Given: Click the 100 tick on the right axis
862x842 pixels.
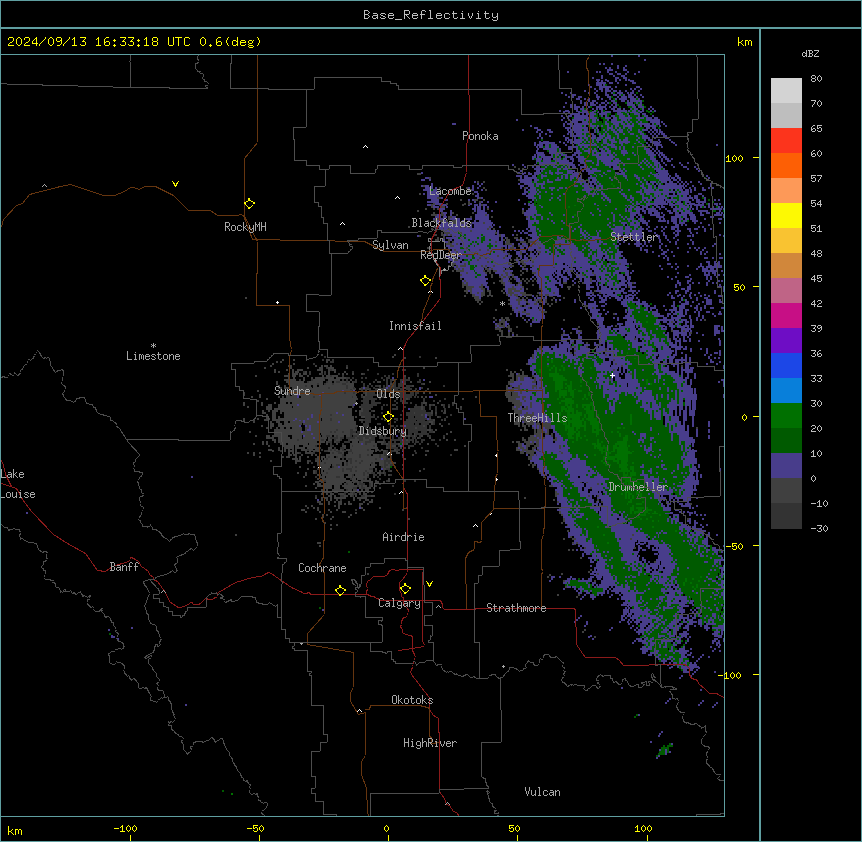Looking at the screenshot, I should [734, 158].
